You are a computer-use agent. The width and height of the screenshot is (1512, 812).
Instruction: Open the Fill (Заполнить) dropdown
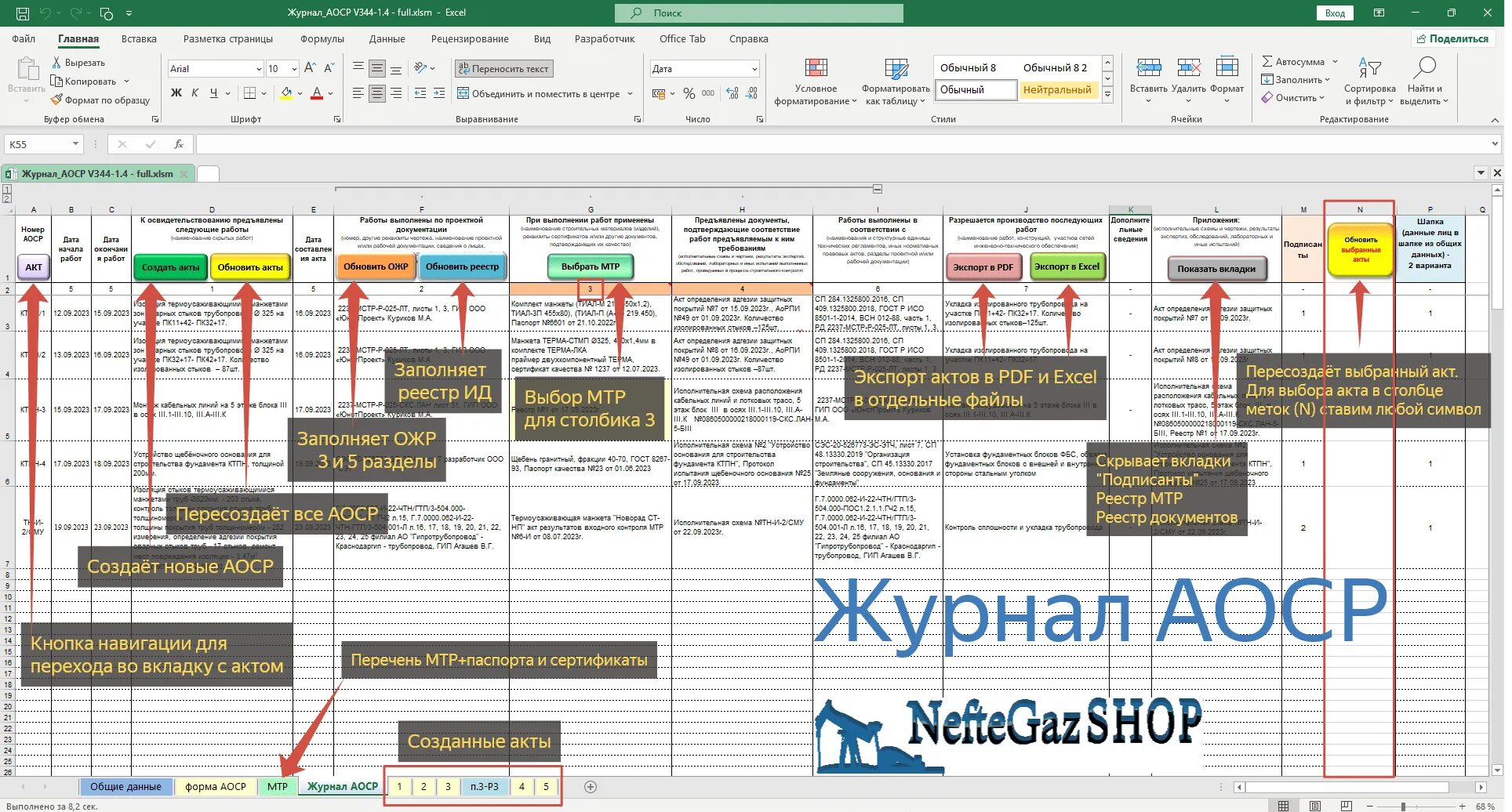(x=1296, y=80)
